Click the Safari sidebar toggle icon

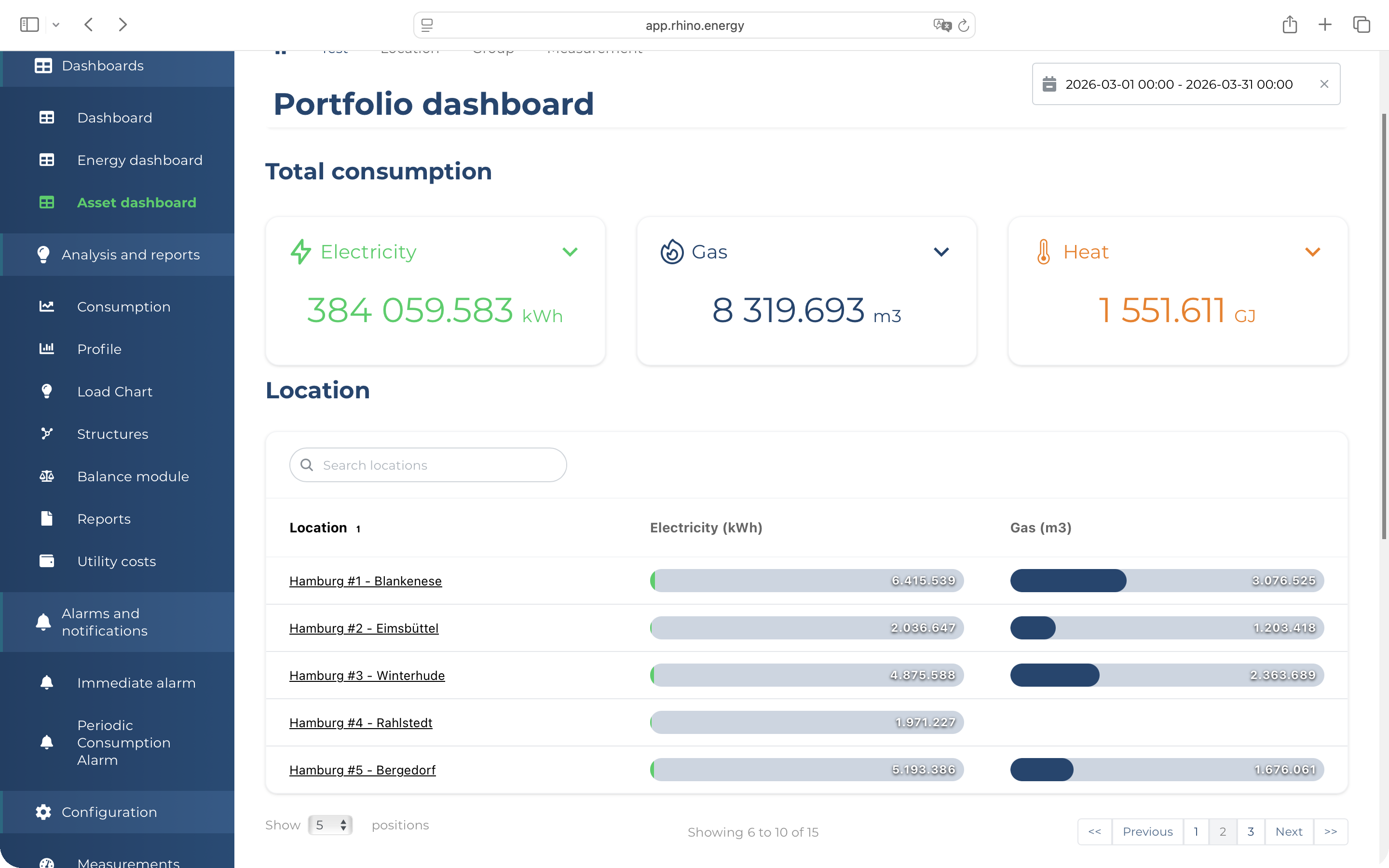coord(29,25)
